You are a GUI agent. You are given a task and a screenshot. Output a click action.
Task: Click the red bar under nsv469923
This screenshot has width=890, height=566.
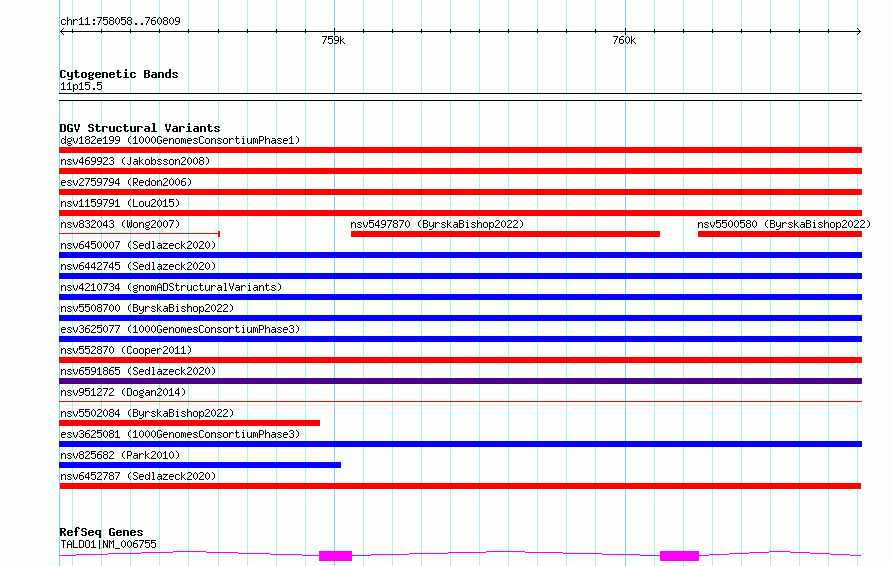[460, 171]
